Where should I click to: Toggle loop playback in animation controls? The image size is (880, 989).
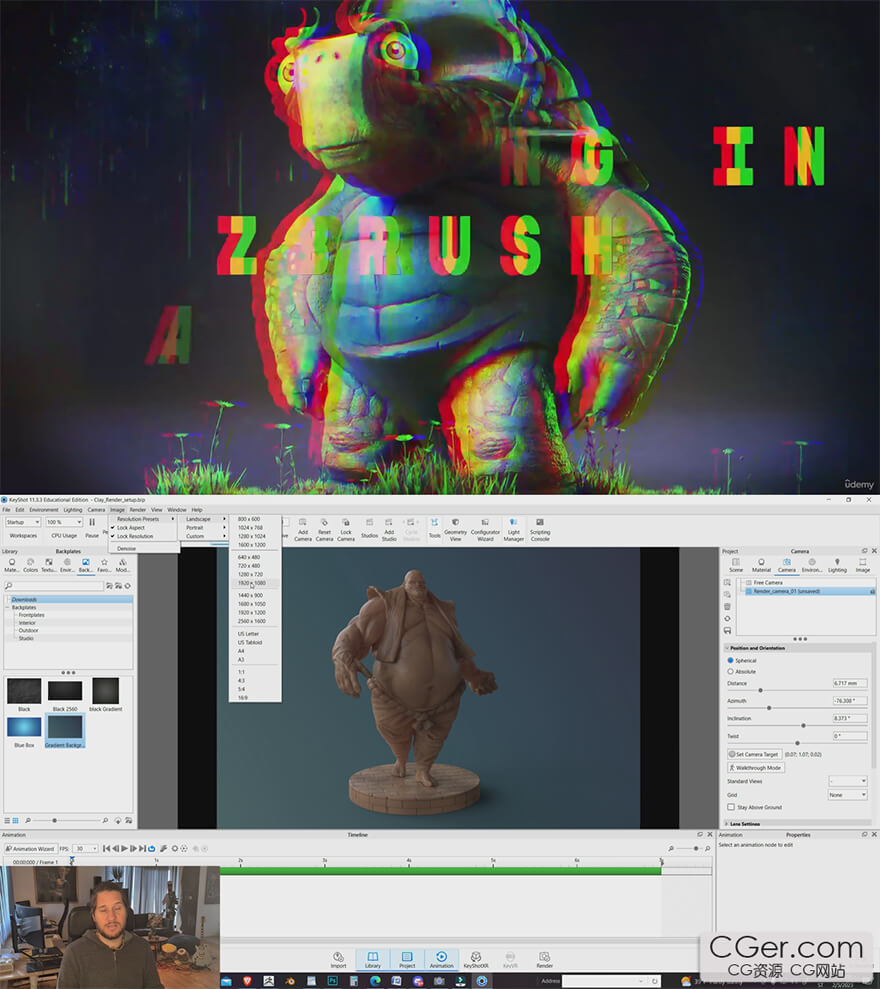click(x=152, y=848)
